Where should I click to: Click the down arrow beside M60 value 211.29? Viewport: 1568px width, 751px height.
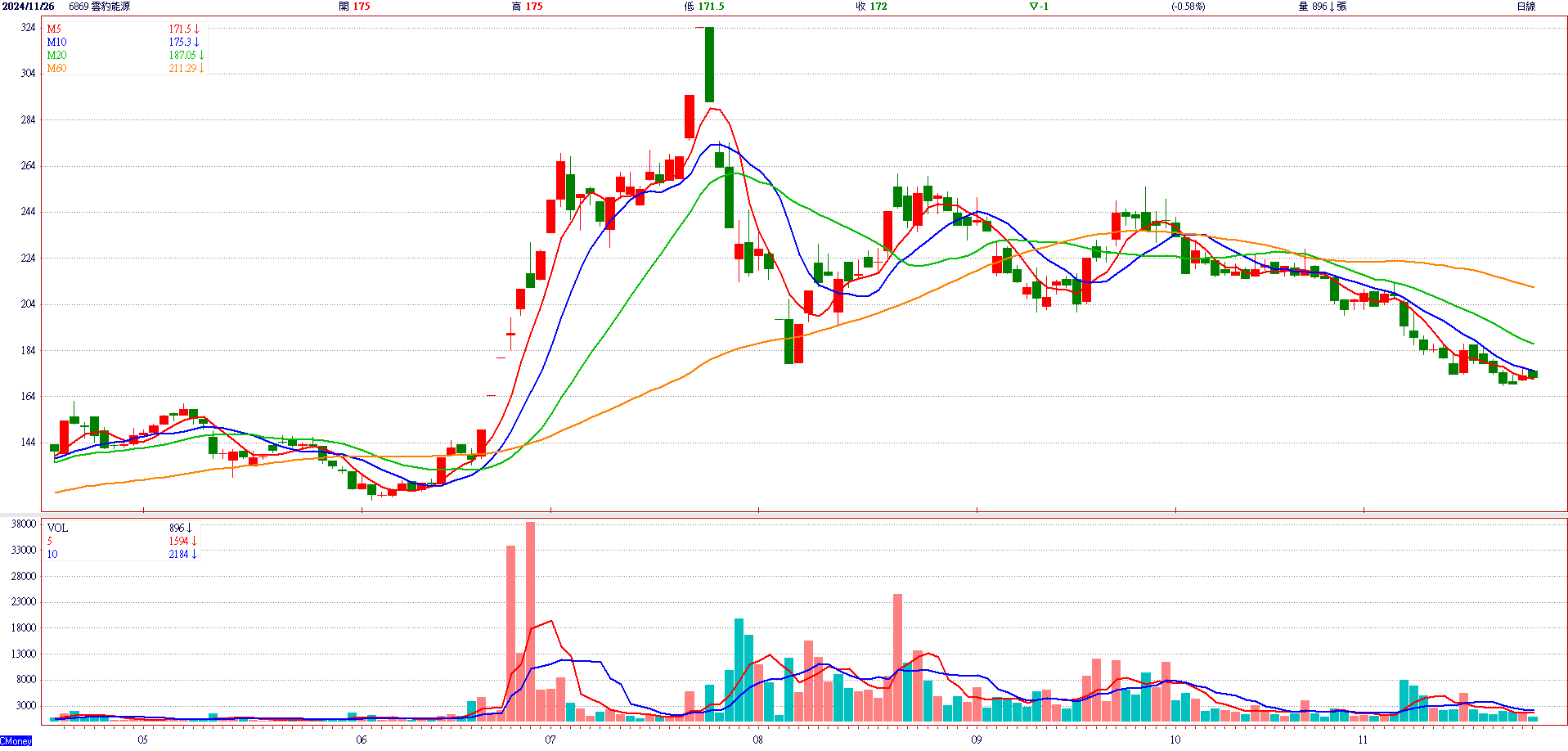[201, 68]
